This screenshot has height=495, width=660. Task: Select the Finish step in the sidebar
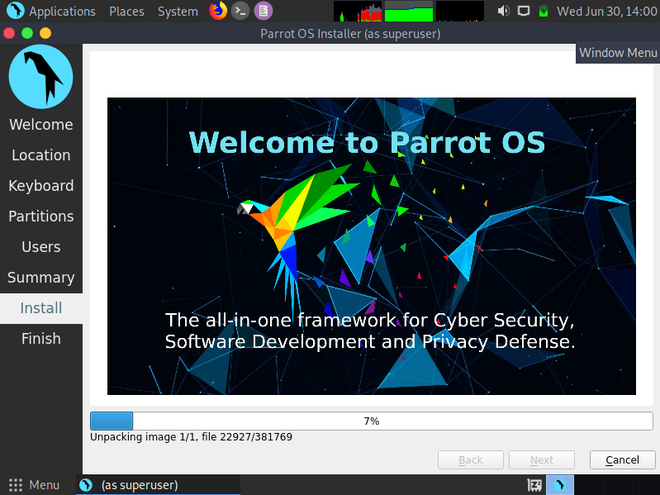pos(41,338)
